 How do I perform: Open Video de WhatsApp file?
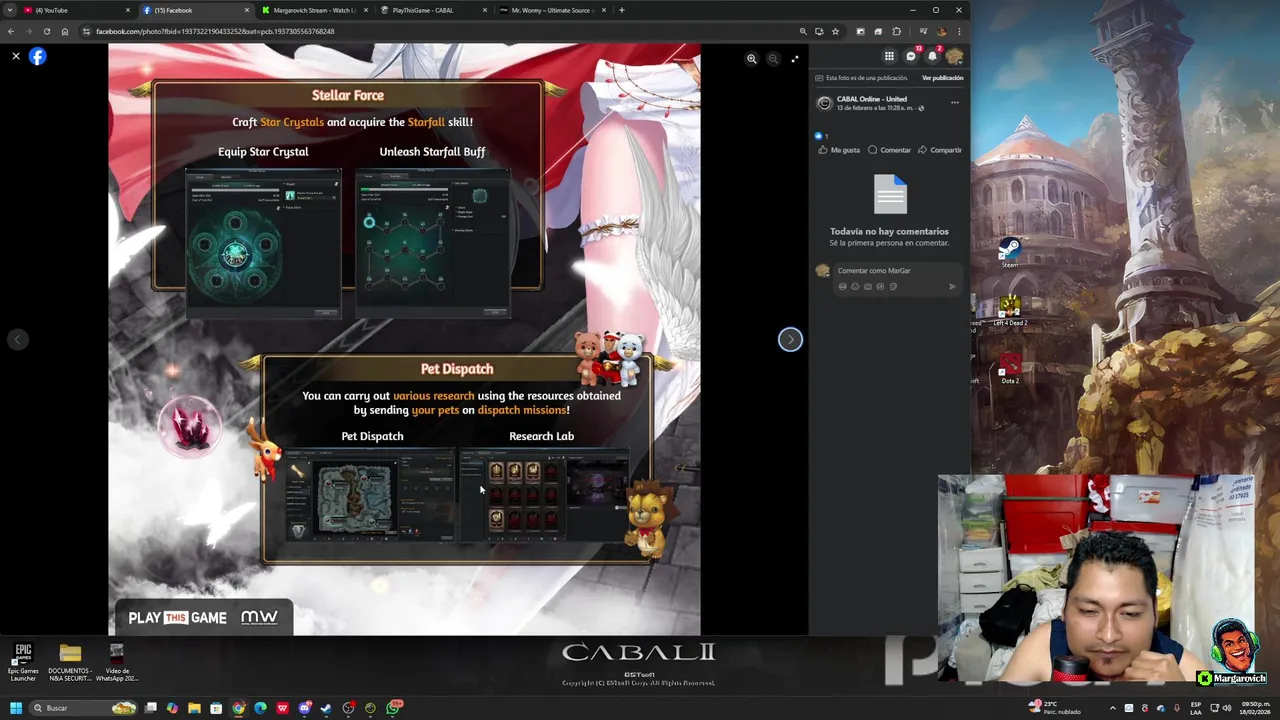click(117, 662)
